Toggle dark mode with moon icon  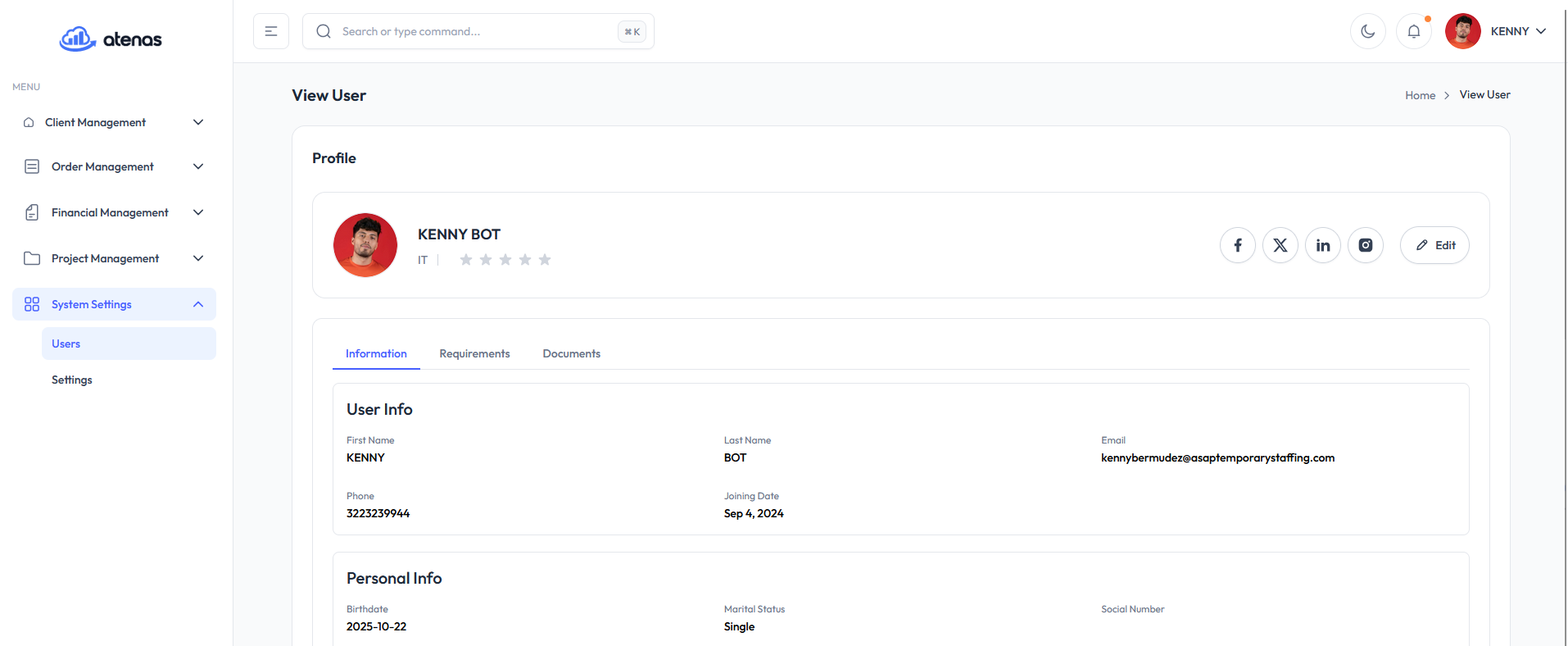click(x=1367, y=31)
